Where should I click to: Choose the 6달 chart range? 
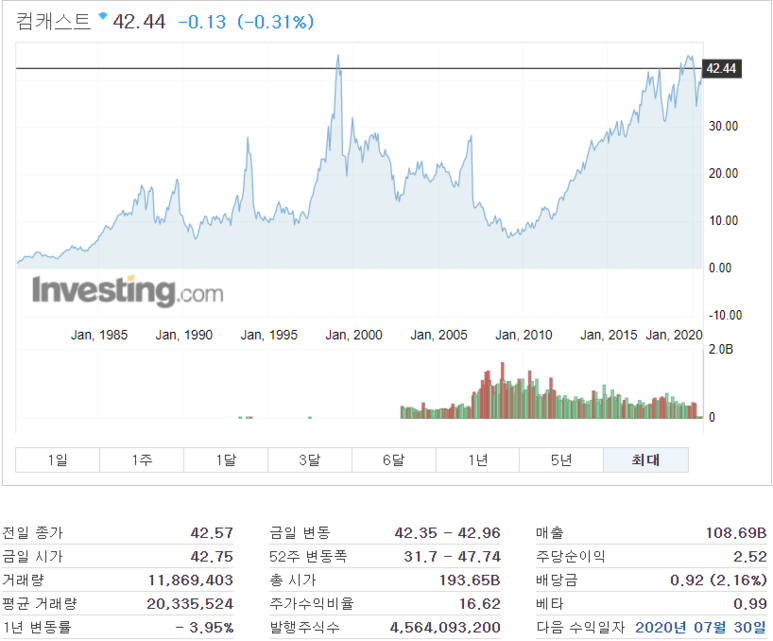click(x=394, y=460)
